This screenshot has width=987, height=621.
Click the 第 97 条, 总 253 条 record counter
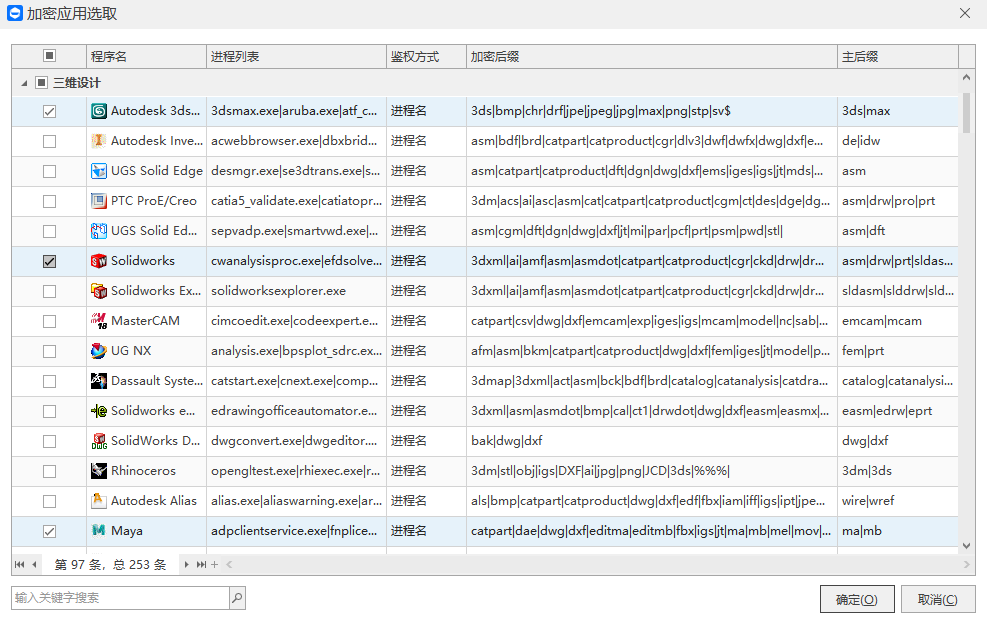pyautogui.click(x=110, y=564)
